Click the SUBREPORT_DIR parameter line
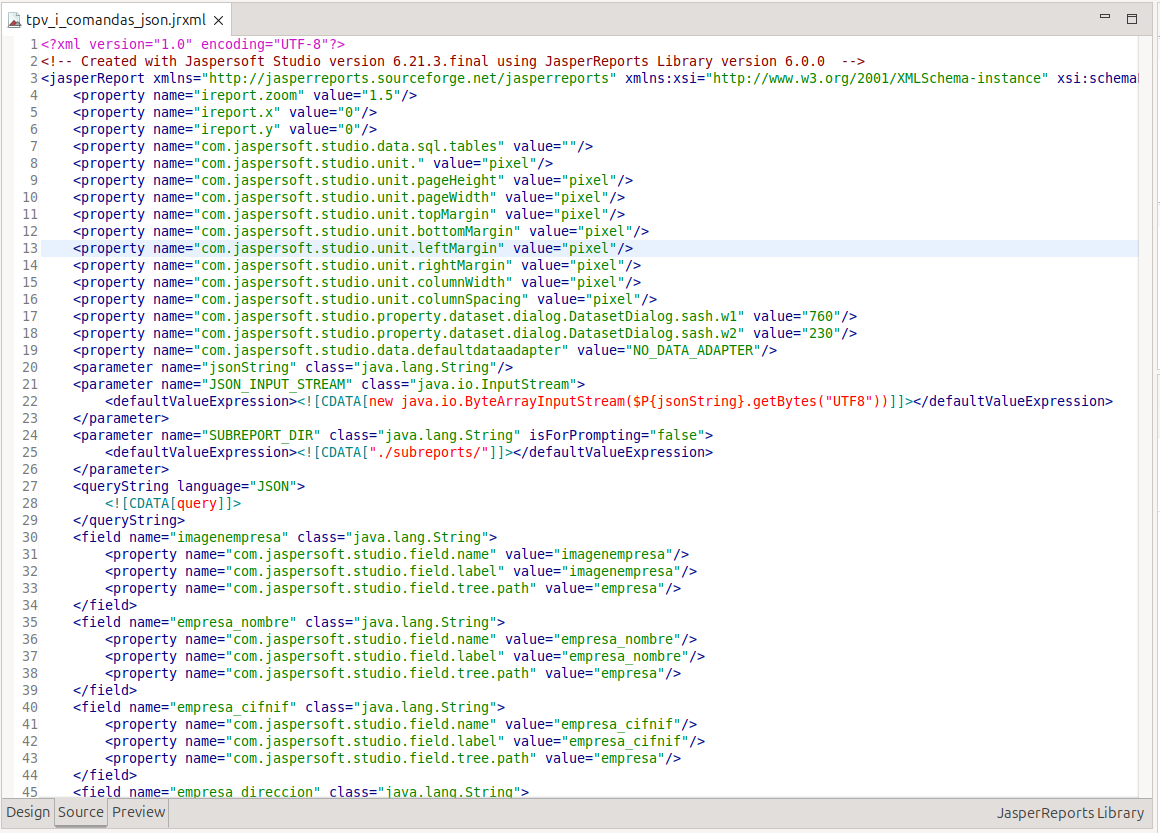The width and height of the screenshot is (1160, 833). tap(393, 436)
